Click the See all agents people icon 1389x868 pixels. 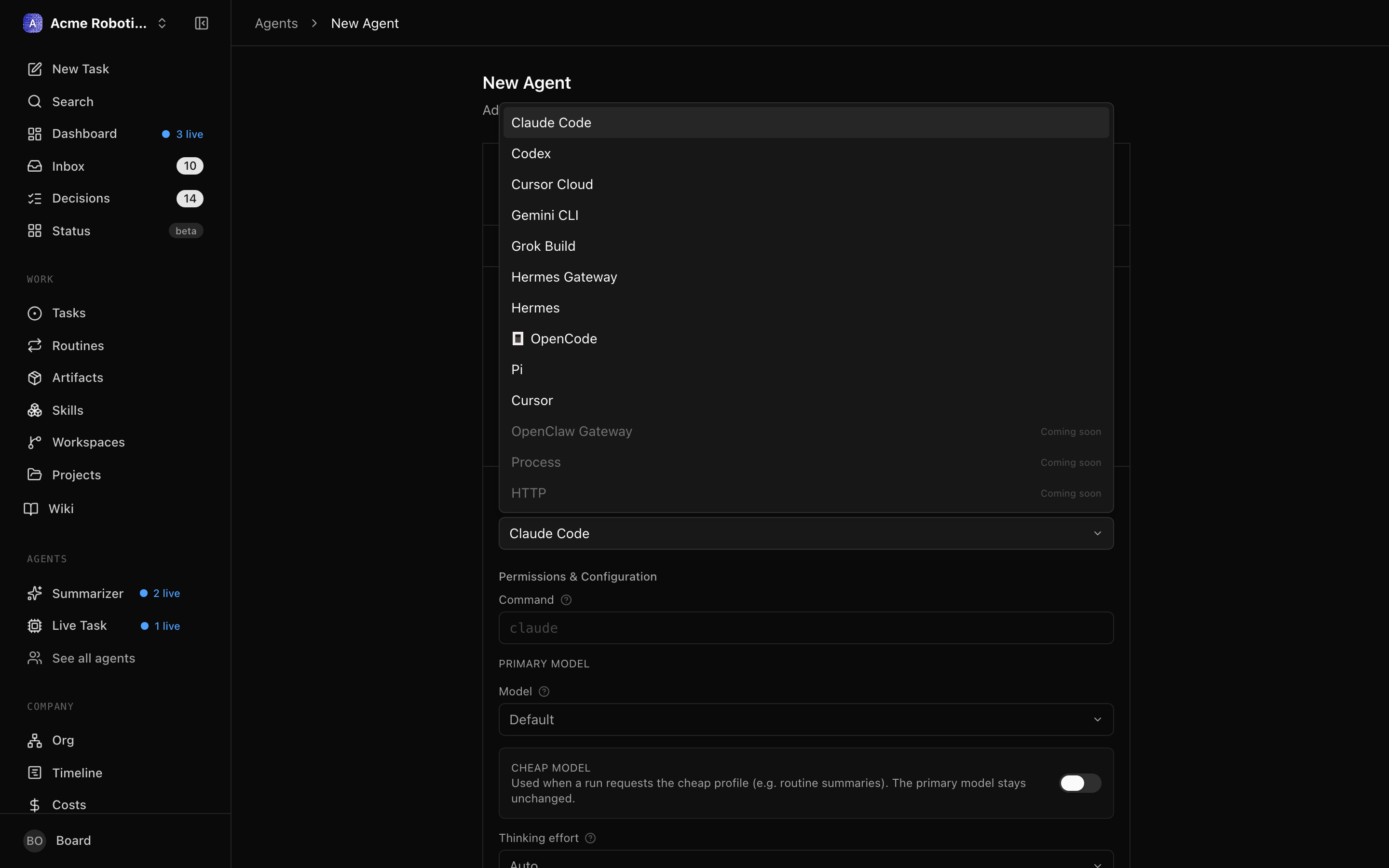click(34, 658)
